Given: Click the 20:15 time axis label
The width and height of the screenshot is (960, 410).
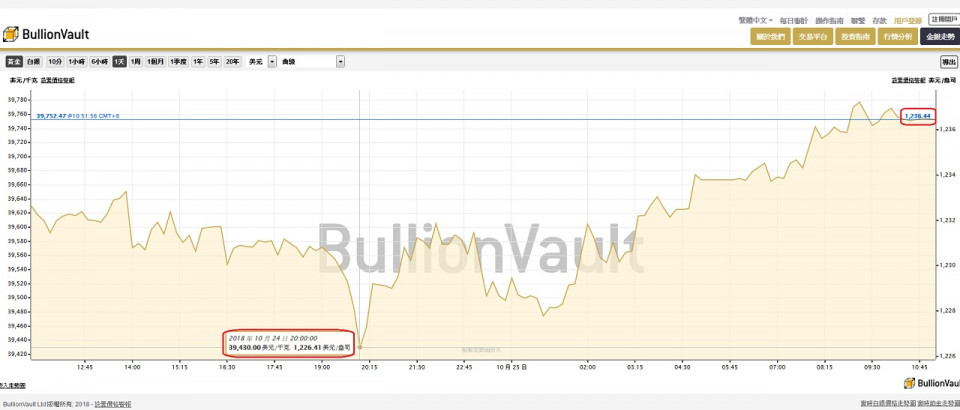Looking at the screenshot, I should coord(369,367).
